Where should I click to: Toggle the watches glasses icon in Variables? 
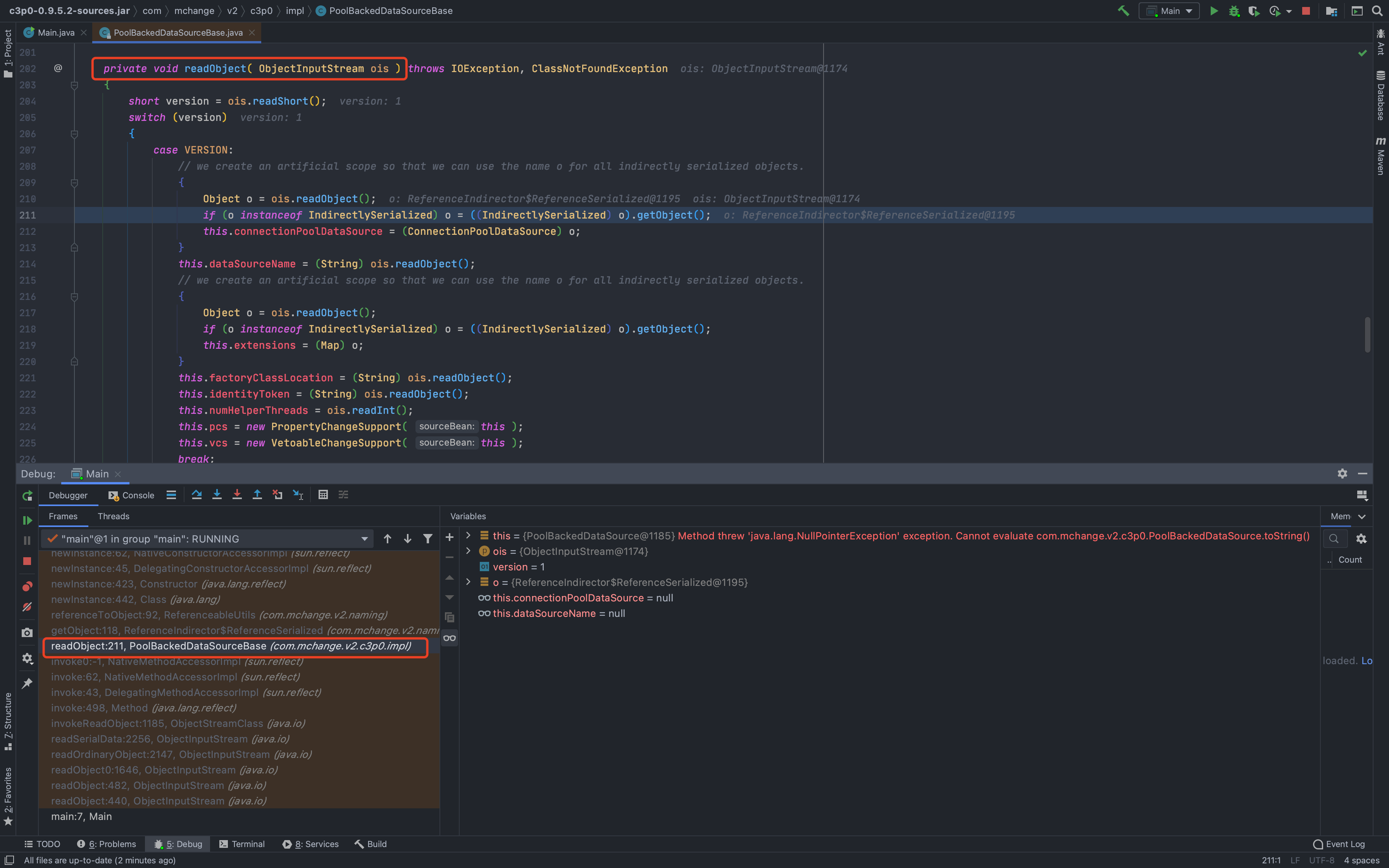450,638
